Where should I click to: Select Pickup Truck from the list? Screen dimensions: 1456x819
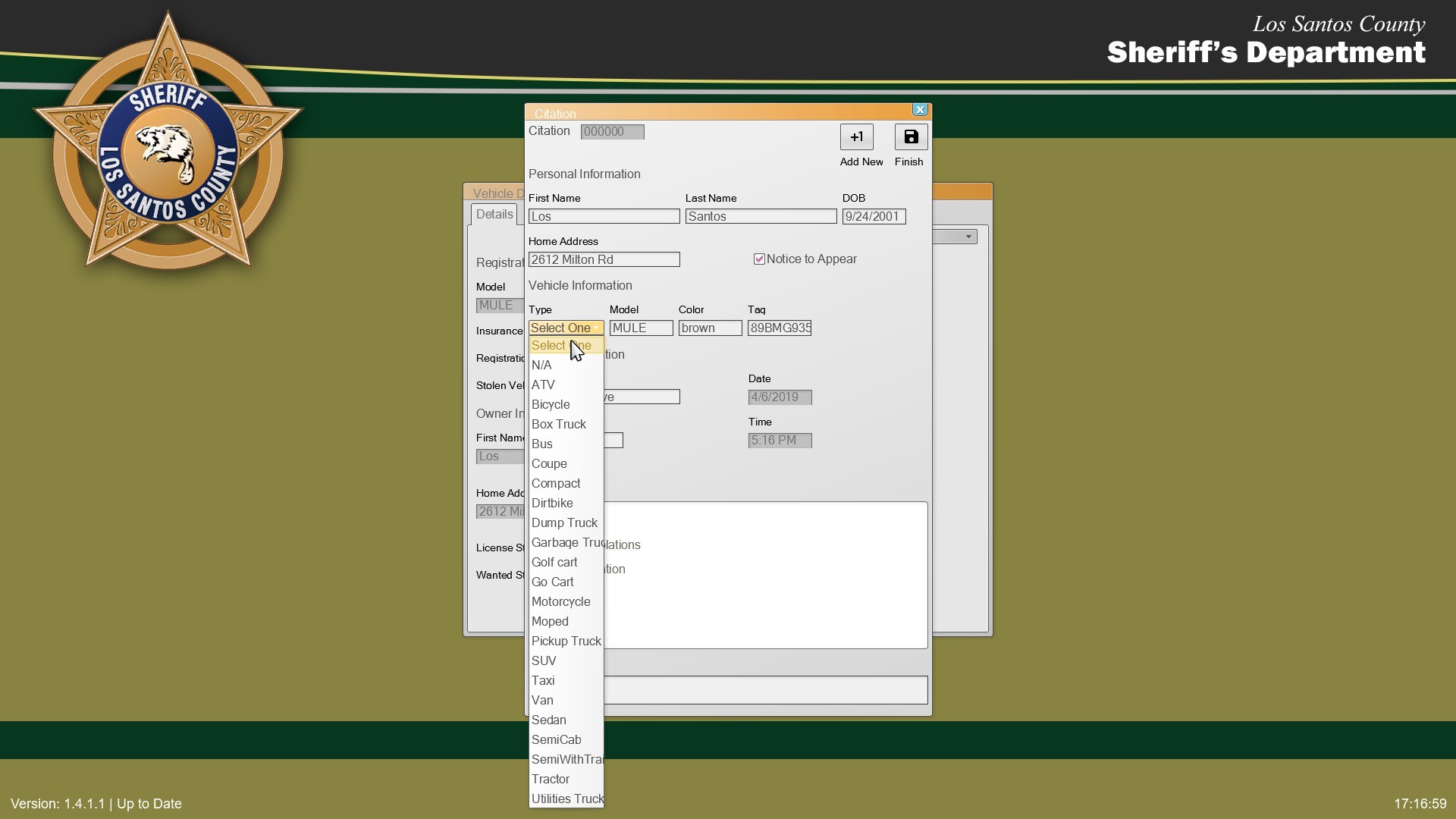coord(566,642)
